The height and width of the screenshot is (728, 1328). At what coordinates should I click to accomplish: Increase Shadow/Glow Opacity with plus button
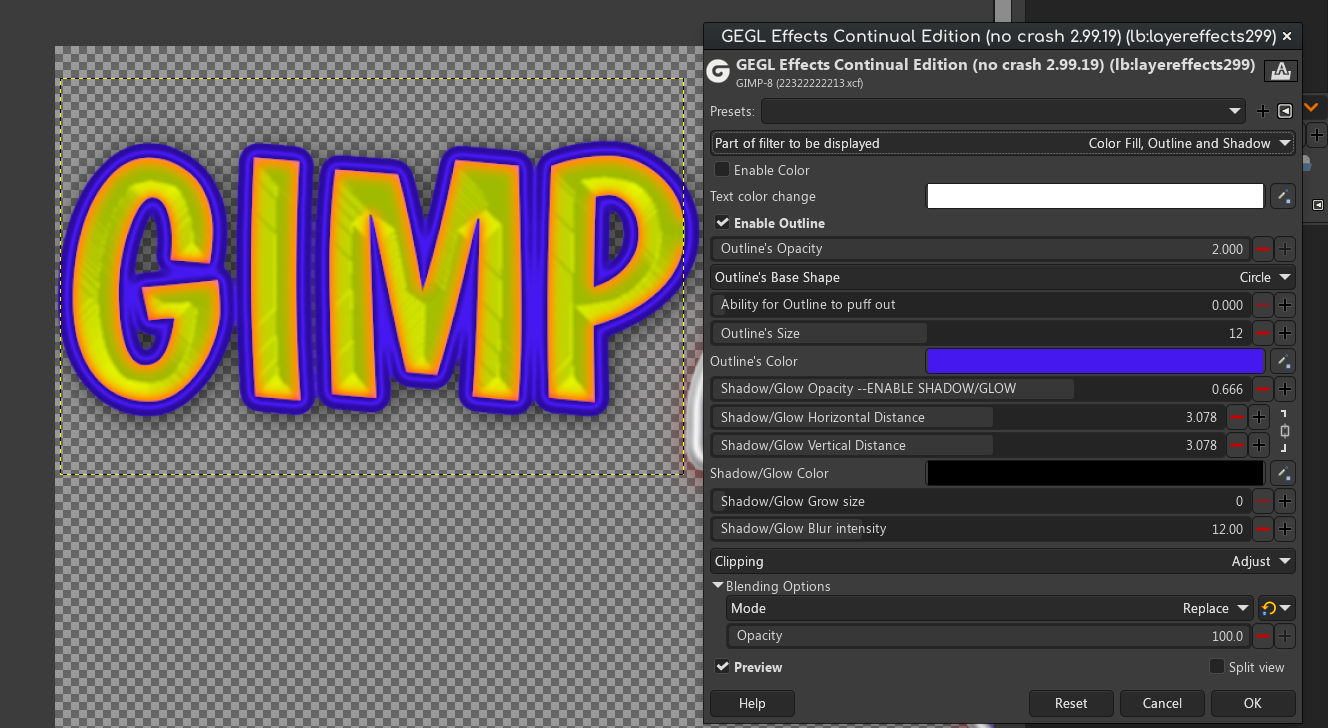1285,389
